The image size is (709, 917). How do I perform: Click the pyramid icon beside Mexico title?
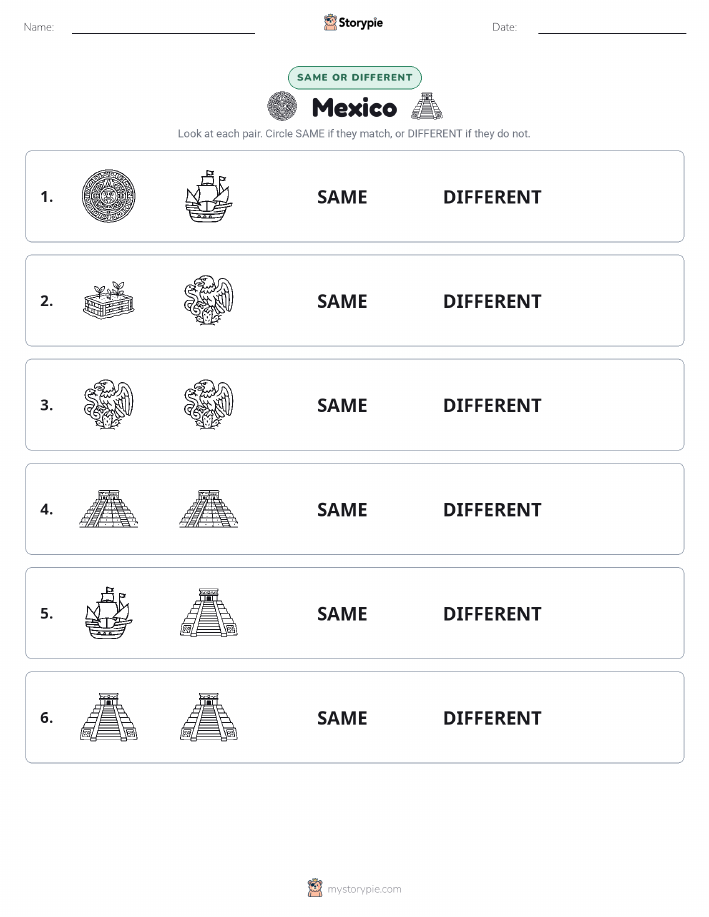(x=427, y=106)
